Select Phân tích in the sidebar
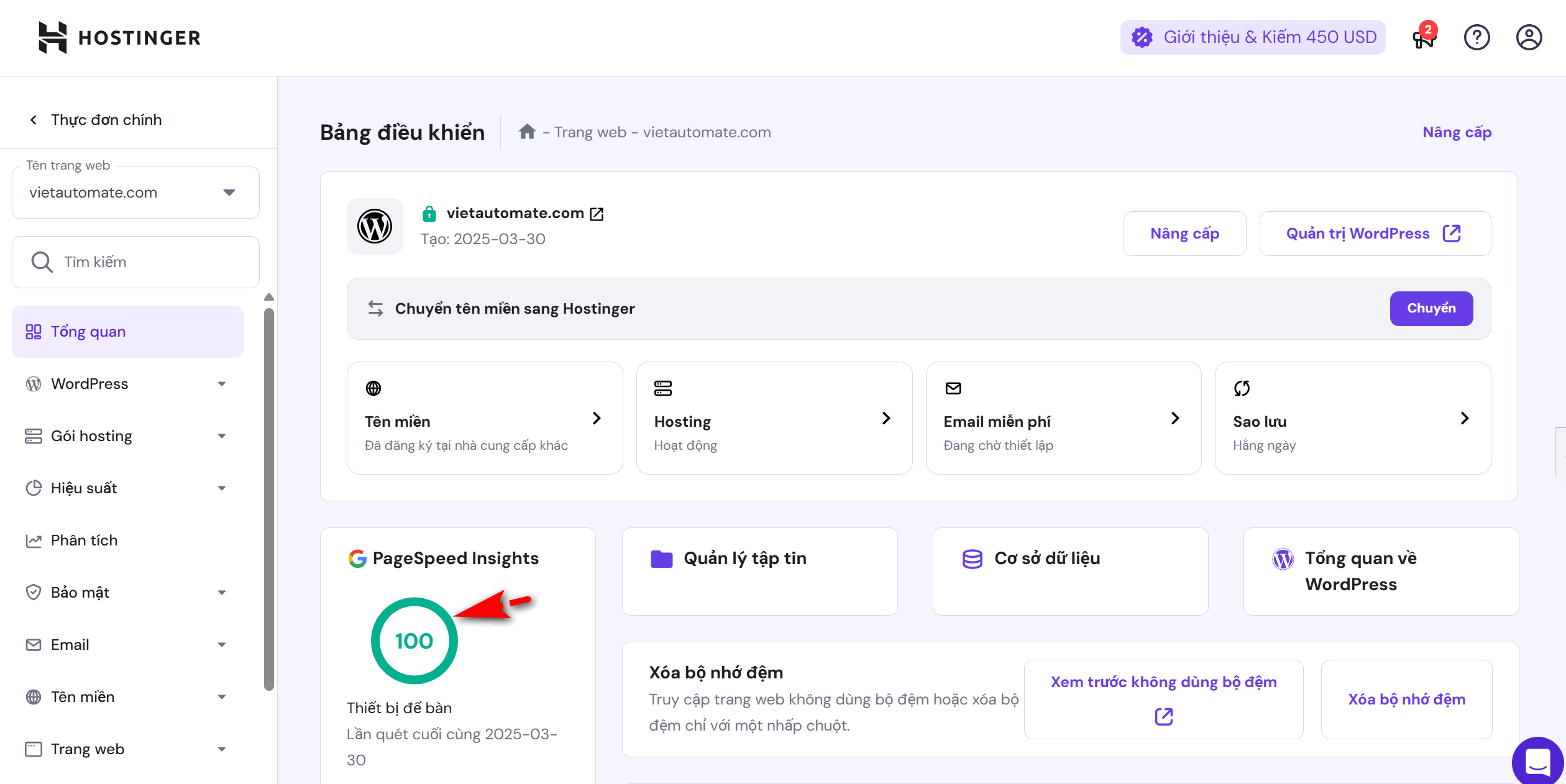Image resolution: width=1566 pixels, height=784 pixels. click(127, 540)
